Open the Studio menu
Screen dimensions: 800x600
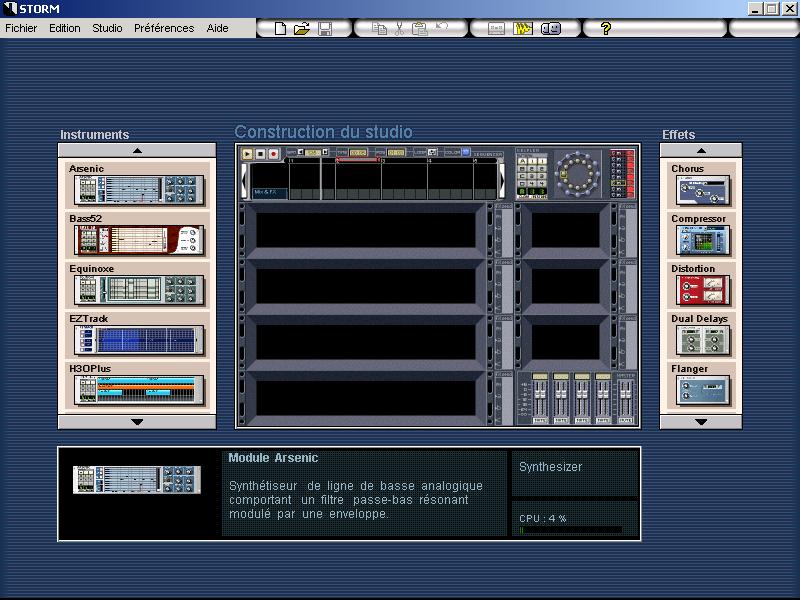tap(107, 28)
